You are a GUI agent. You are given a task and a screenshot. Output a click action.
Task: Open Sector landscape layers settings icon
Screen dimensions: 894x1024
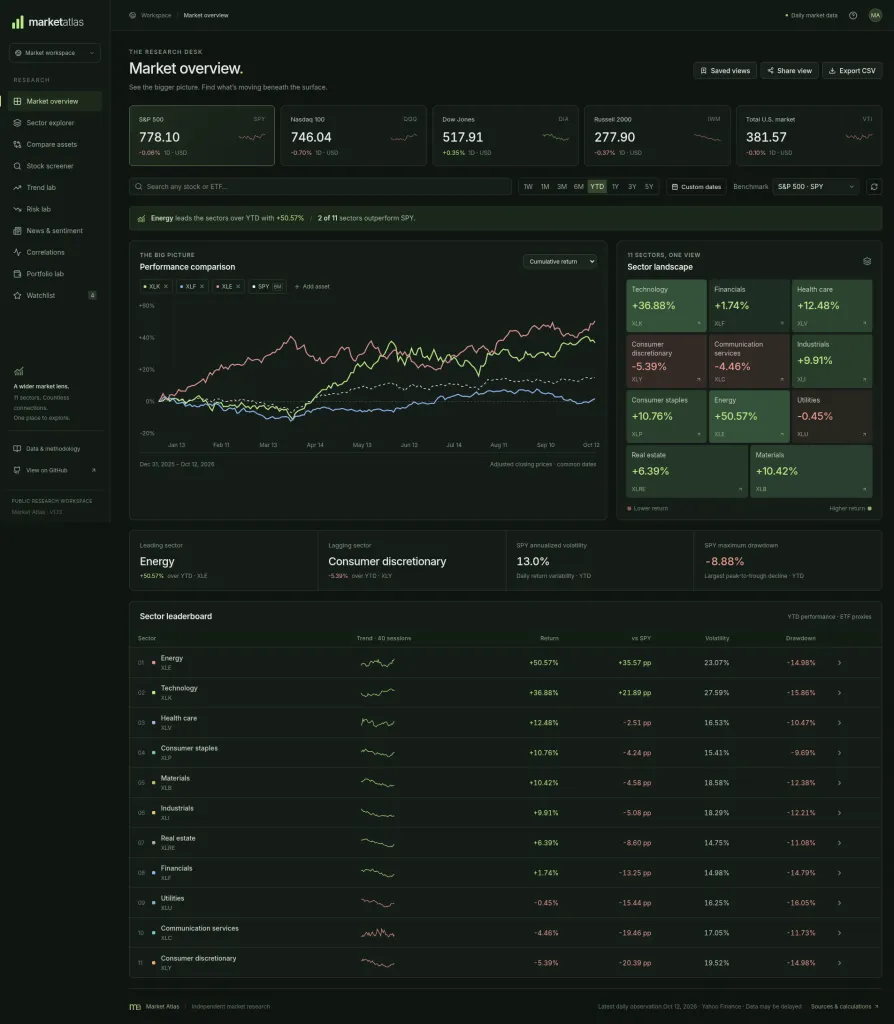[x=867, y=261]
